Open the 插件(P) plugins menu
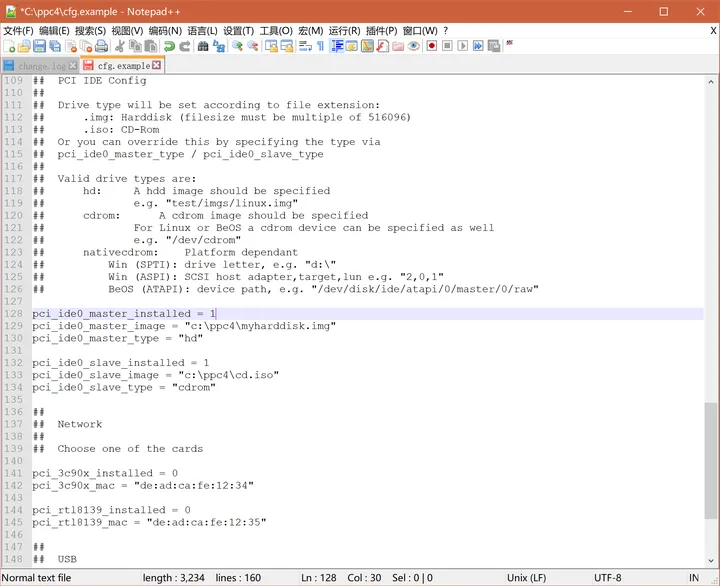720x586 pixels. tap(382, 31)
